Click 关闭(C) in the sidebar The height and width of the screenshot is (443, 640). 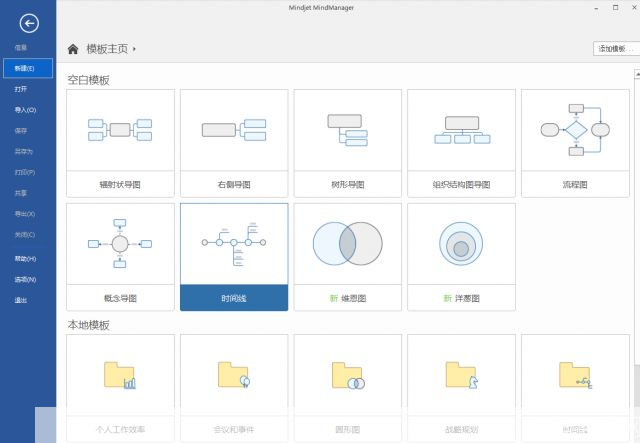tap(25, 235)
